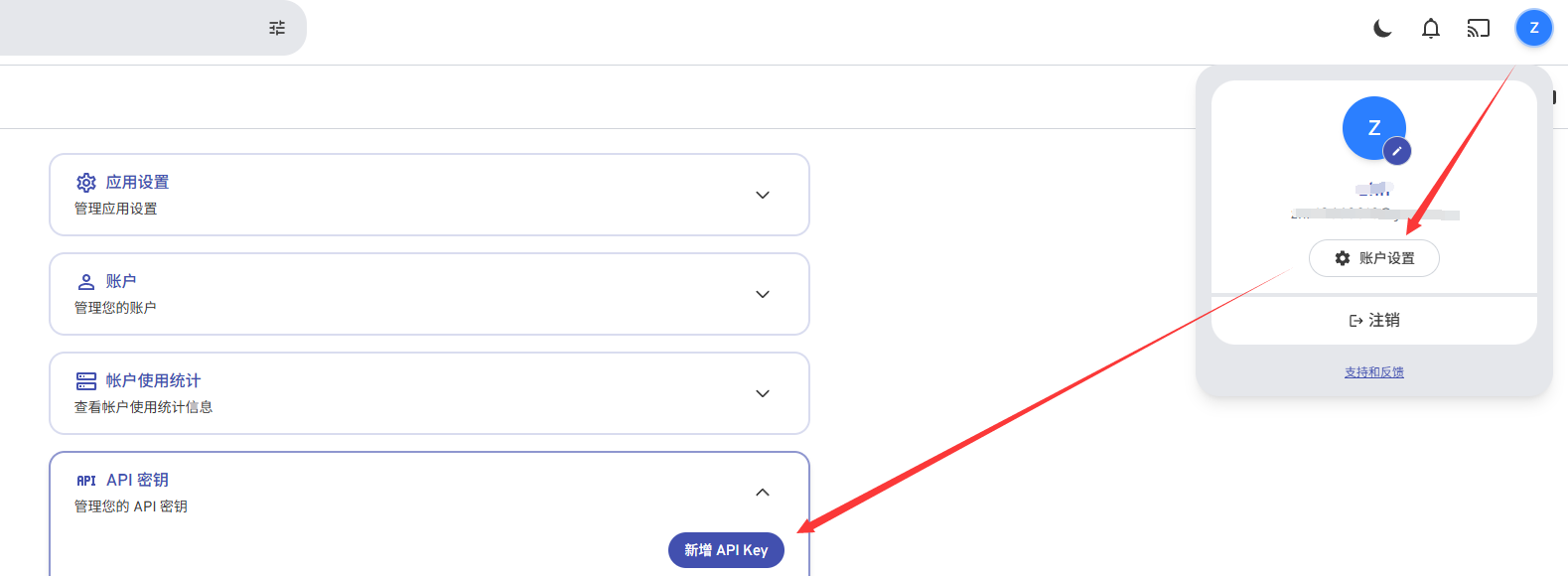Click the 应用设置 gear icon

86,183
